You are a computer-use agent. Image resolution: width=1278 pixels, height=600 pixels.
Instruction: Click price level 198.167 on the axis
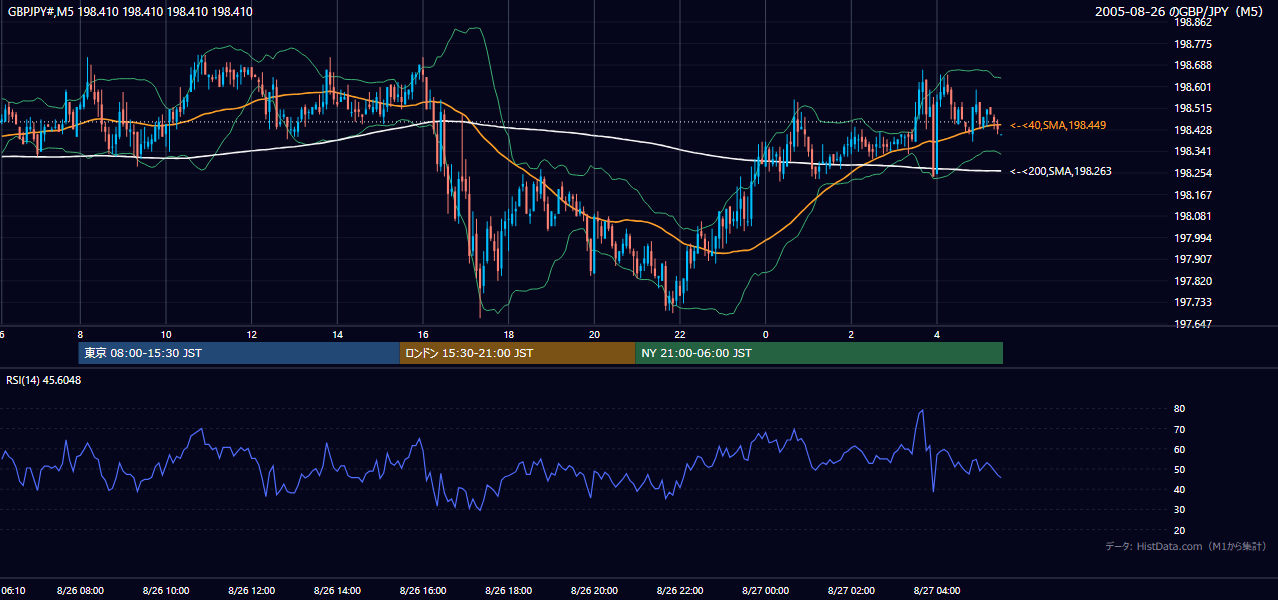(x=1193, y=195)
